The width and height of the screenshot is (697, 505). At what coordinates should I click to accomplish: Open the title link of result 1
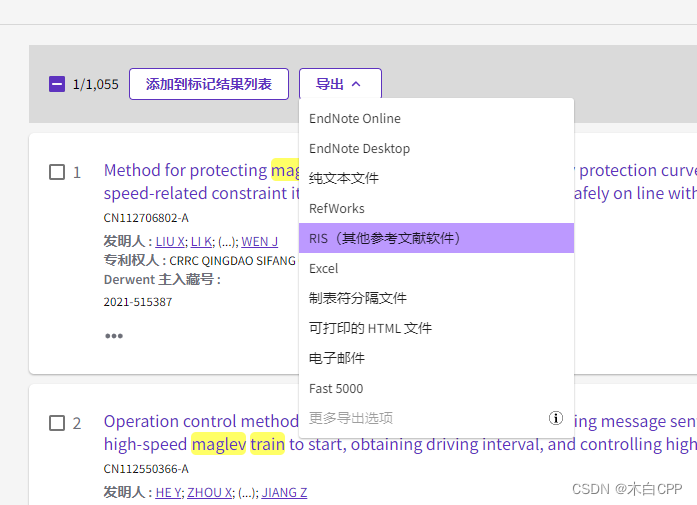point(201,182)
